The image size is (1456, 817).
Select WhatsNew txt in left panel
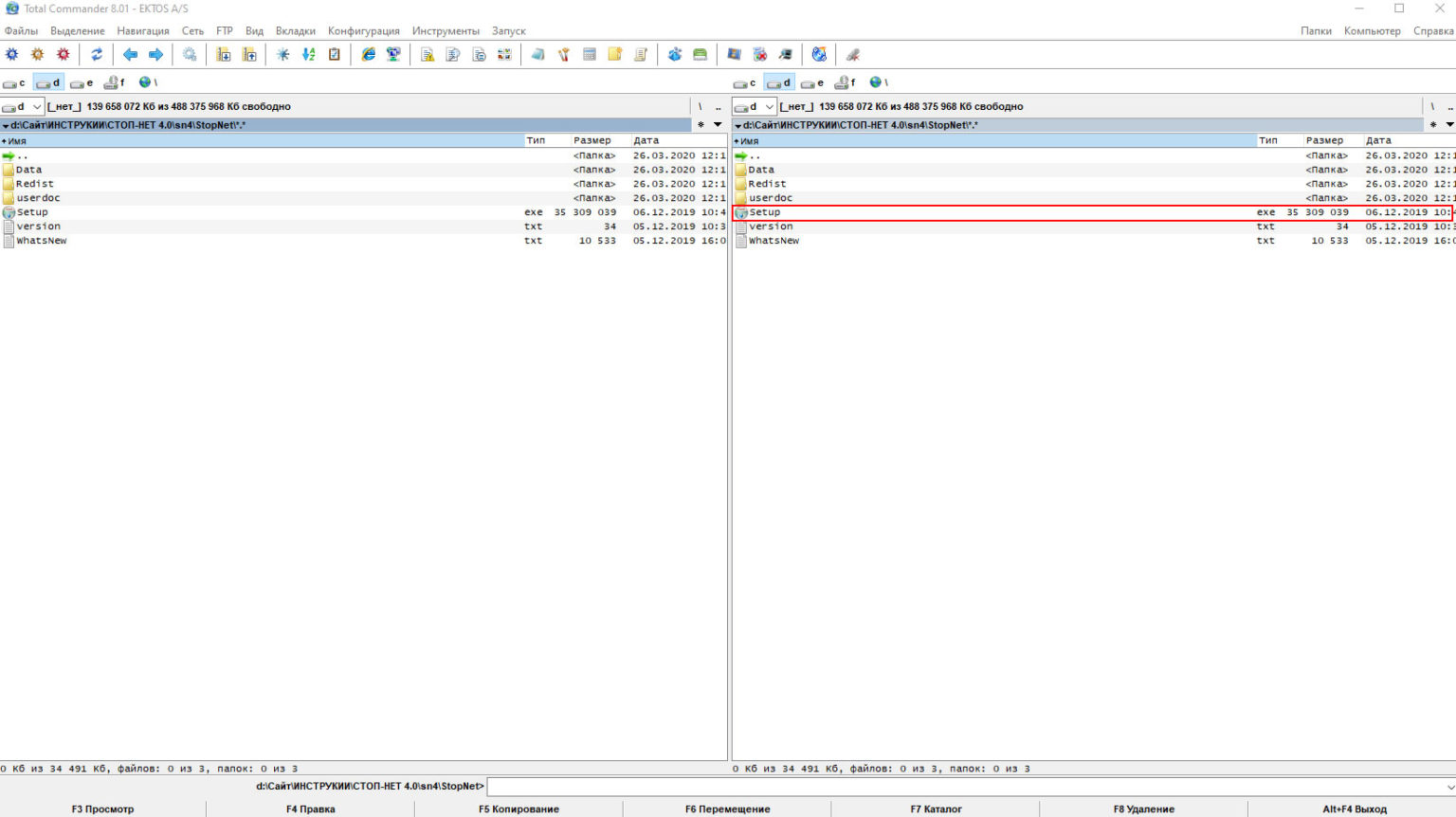364,241
